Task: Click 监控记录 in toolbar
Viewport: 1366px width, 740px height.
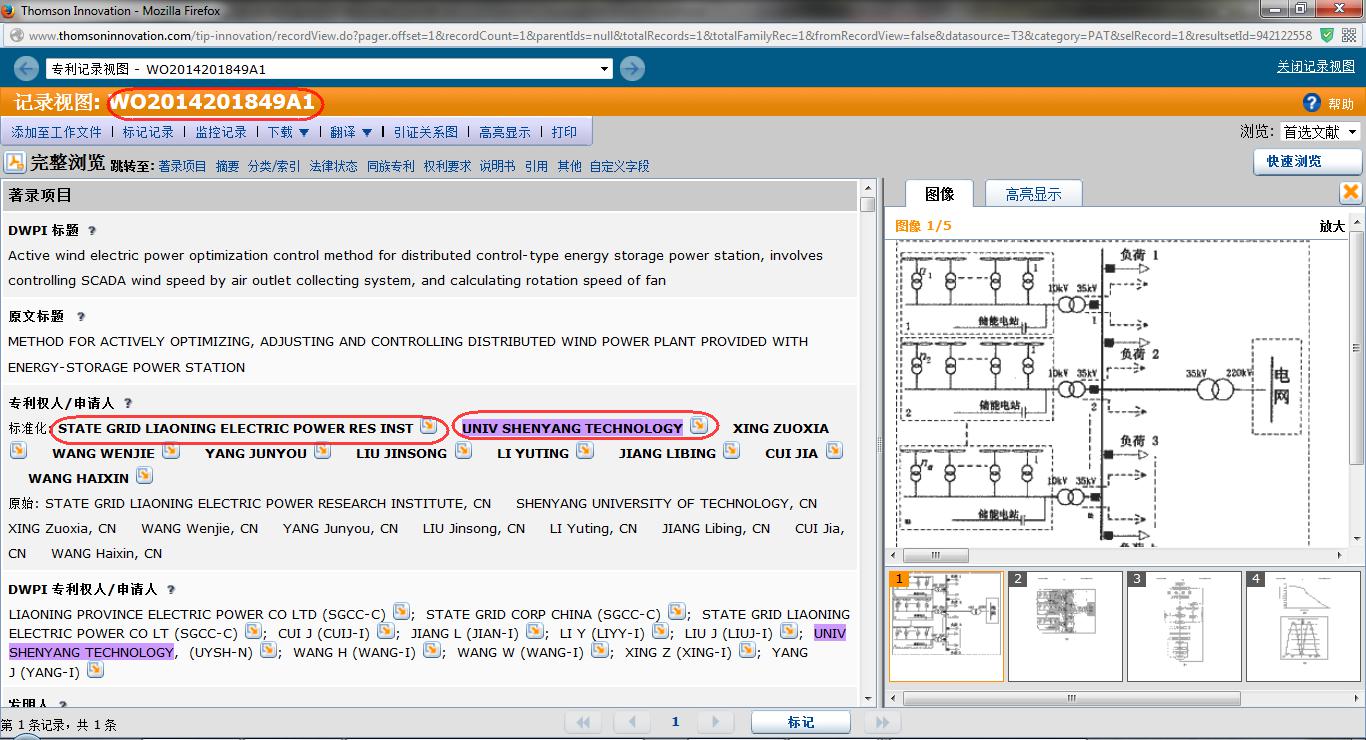Action: (220, 132)
